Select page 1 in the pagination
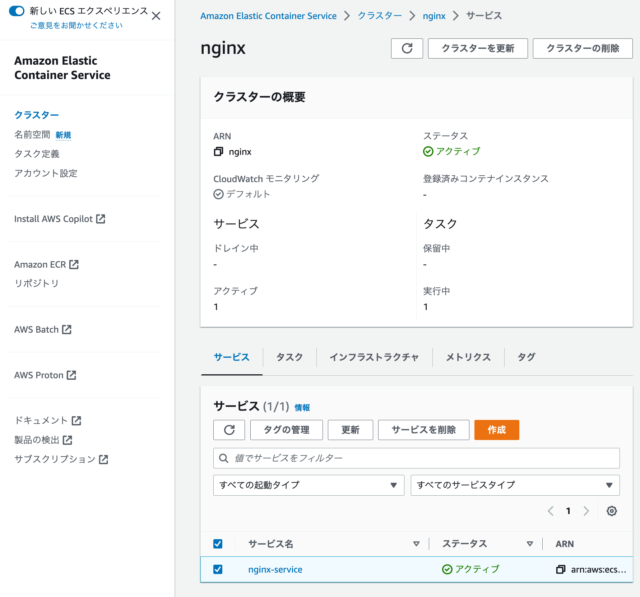 [568, 511]
